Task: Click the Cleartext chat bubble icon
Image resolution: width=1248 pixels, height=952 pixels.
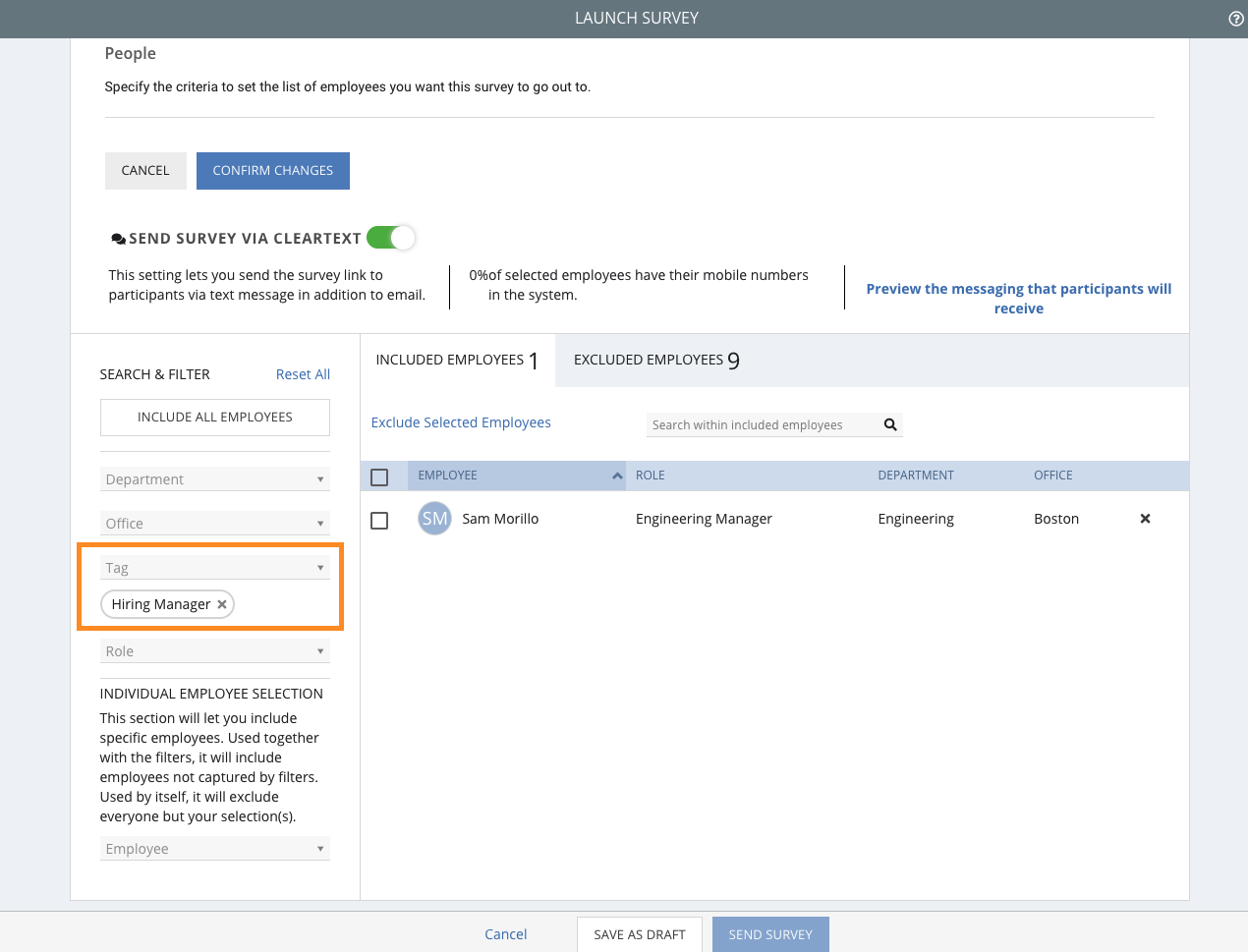Action: point(118,239)
